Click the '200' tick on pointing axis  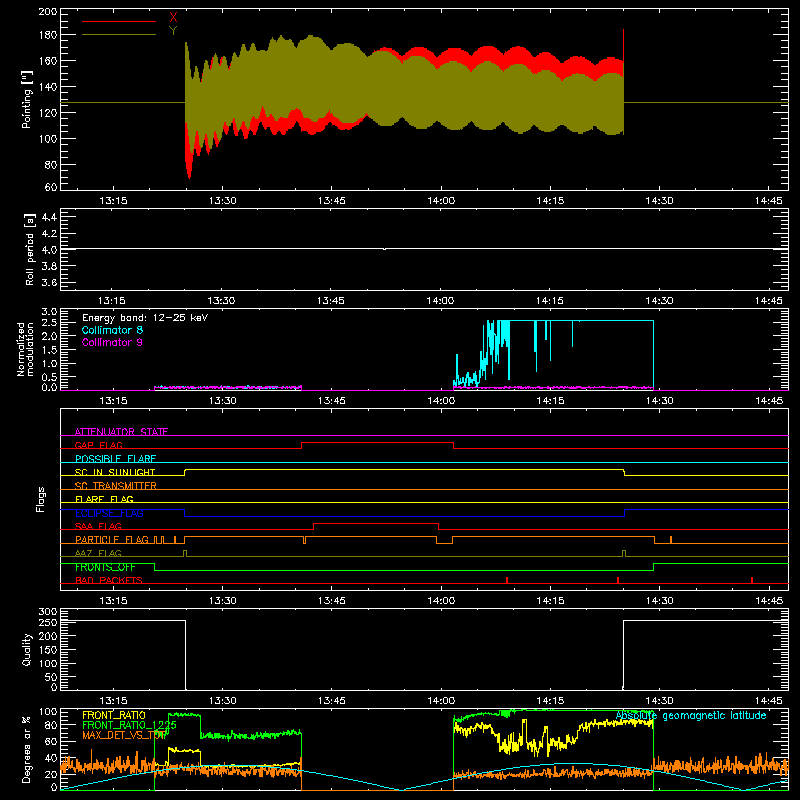[x=48, y=11]
